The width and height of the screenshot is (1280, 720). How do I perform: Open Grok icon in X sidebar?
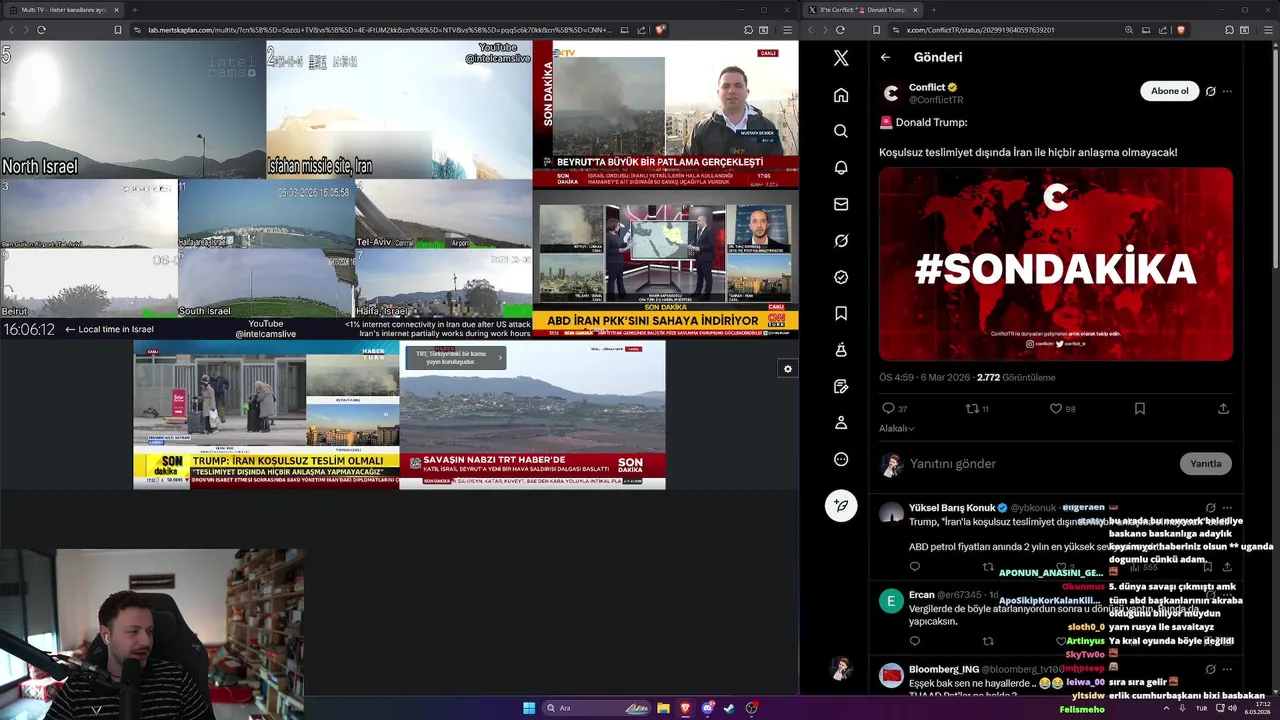(x=841, y=241)
